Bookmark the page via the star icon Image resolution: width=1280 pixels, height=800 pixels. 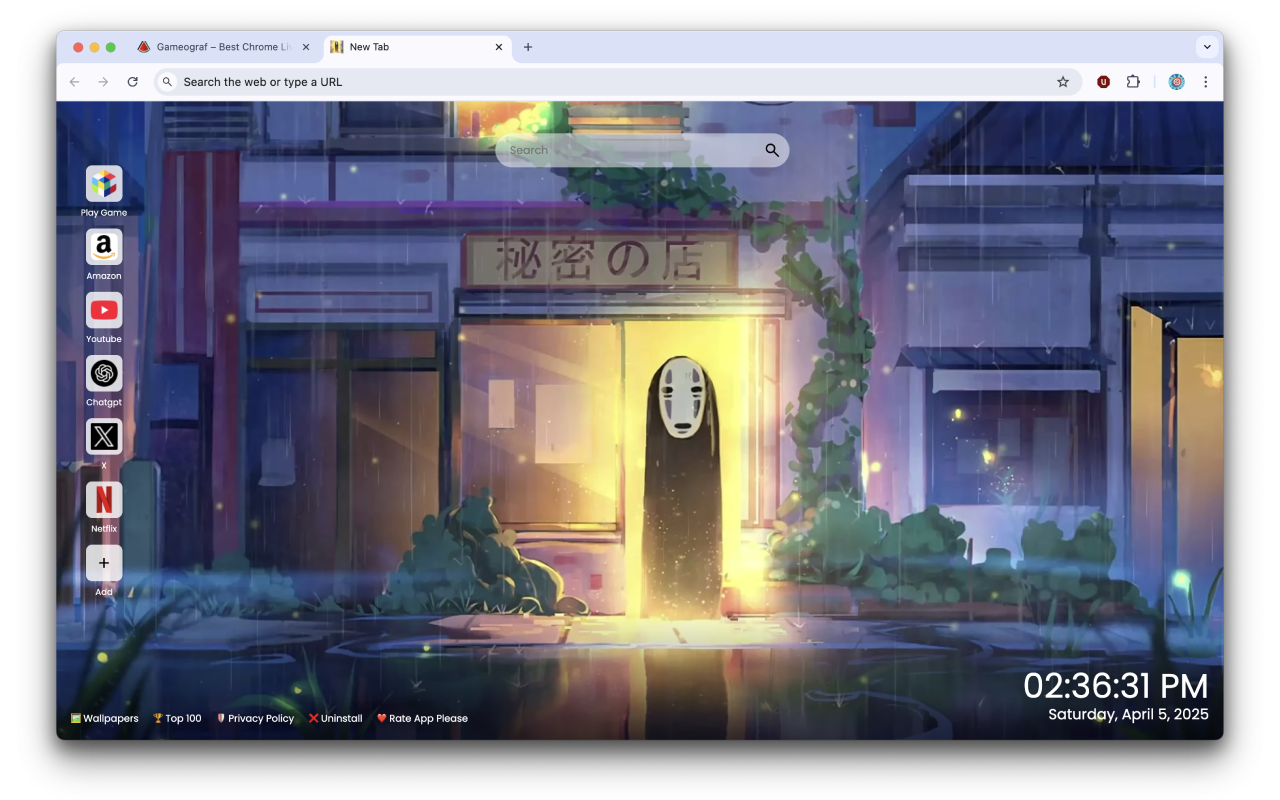1063,81
